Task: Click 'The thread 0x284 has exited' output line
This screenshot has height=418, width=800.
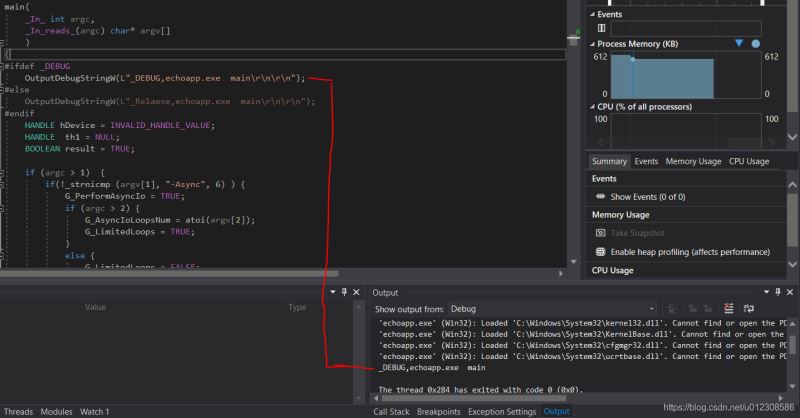Action: [481, 389]
